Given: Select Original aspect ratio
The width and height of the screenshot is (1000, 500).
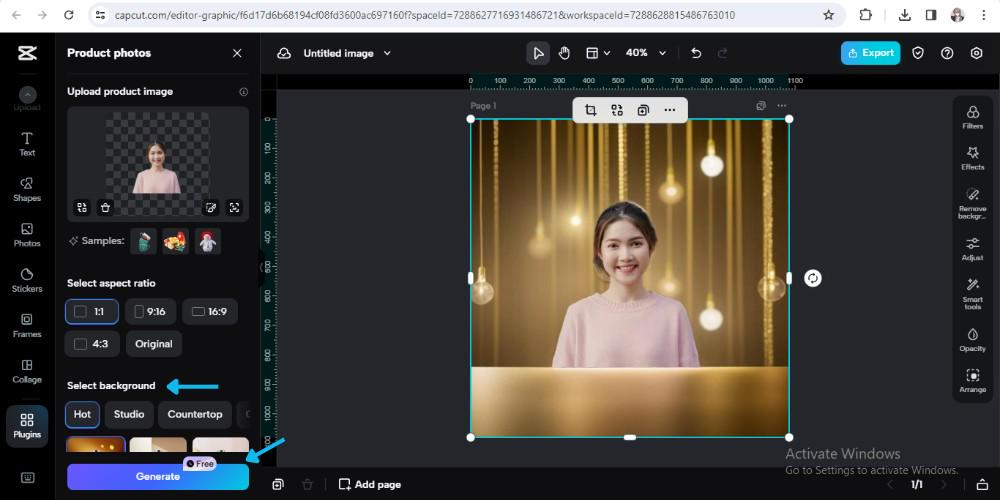Looking at the screenshot, I should pyautogui.click(x=154, y=344).
